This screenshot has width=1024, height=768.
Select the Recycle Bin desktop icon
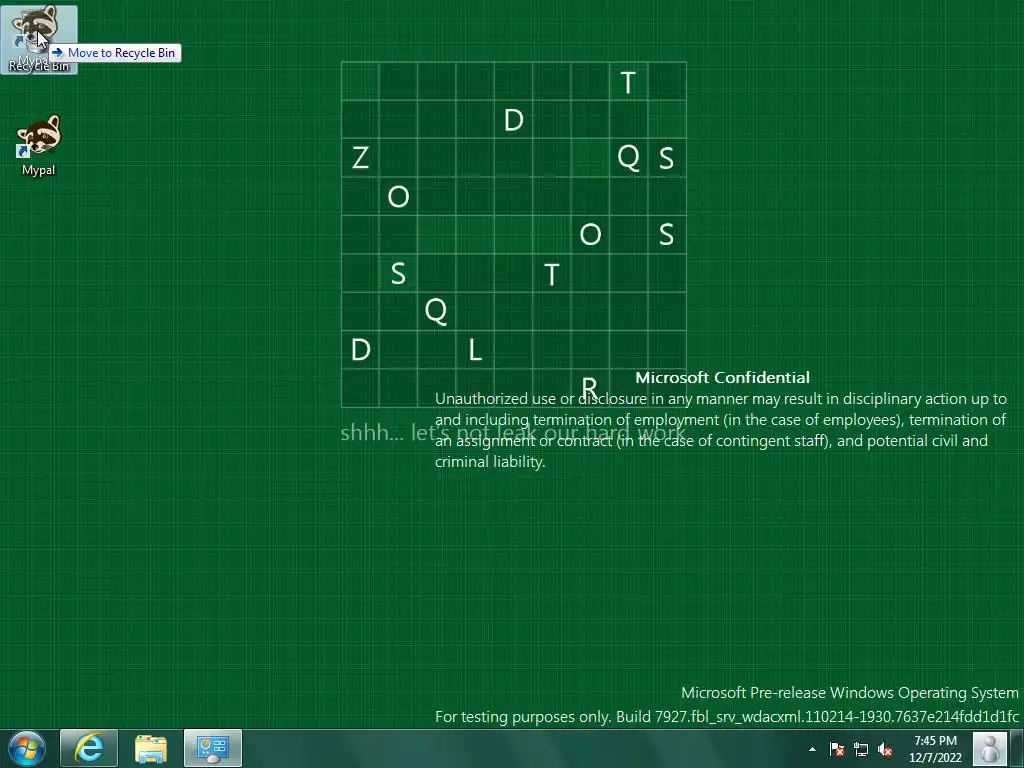(x=39, y=40)
